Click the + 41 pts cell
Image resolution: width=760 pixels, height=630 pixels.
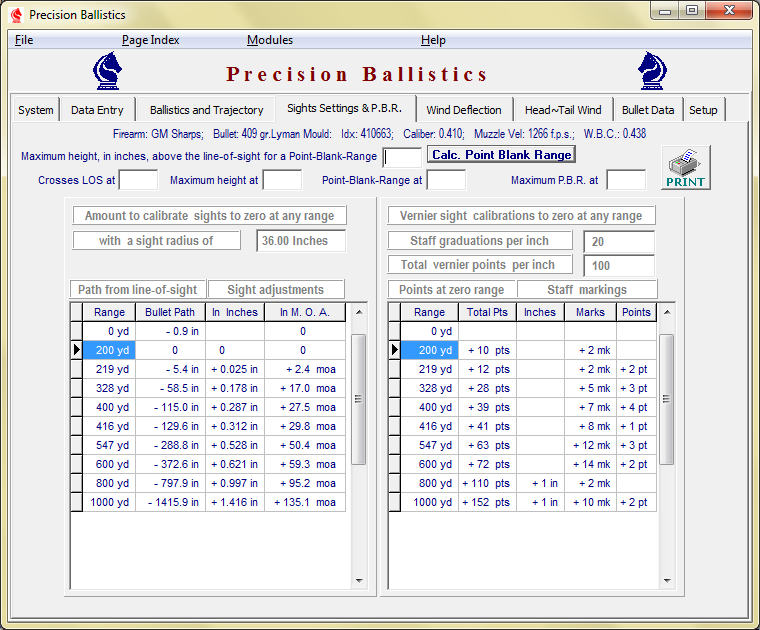(487, 426)
